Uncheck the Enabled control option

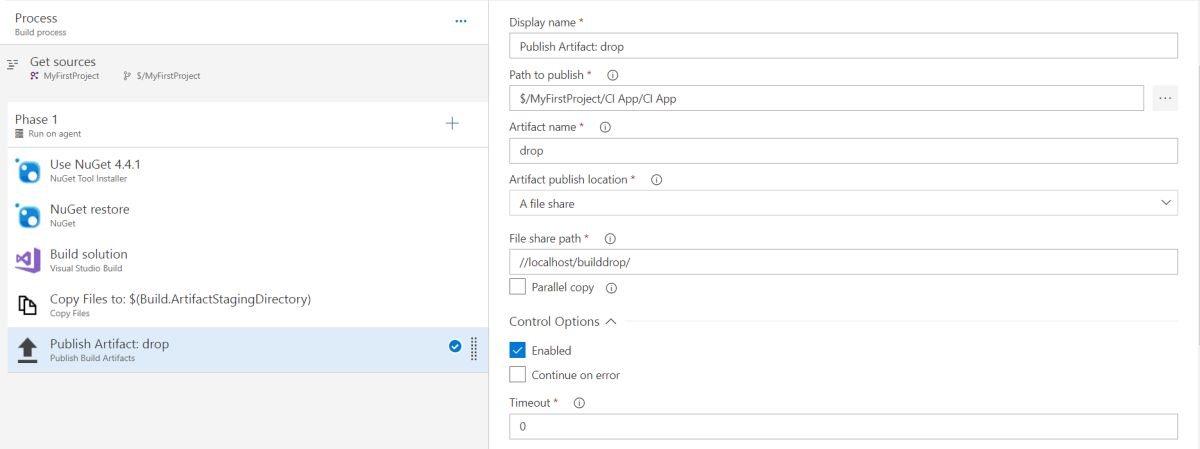point(517,350)
